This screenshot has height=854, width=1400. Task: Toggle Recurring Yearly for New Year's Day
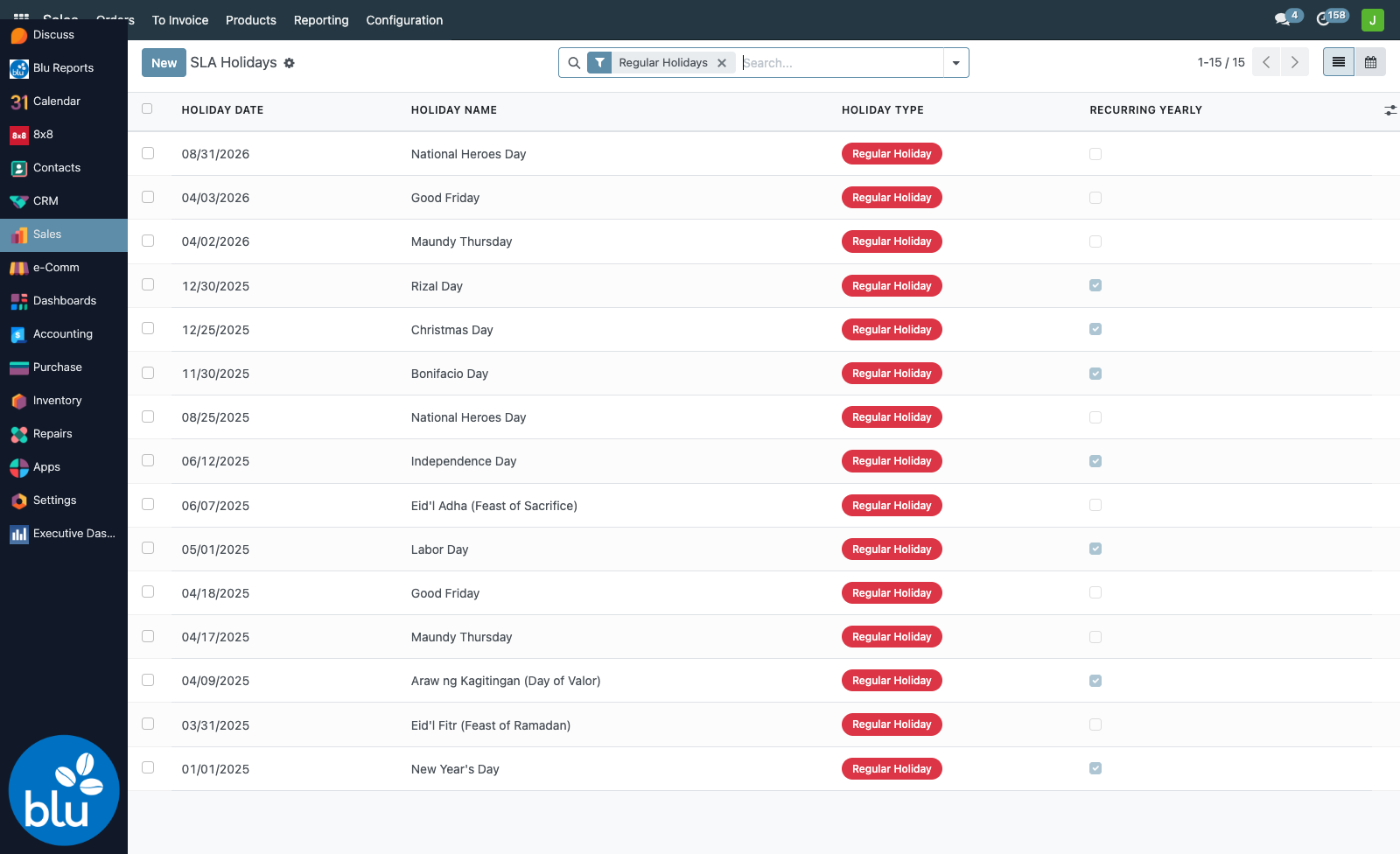(x=1095, y=768)
